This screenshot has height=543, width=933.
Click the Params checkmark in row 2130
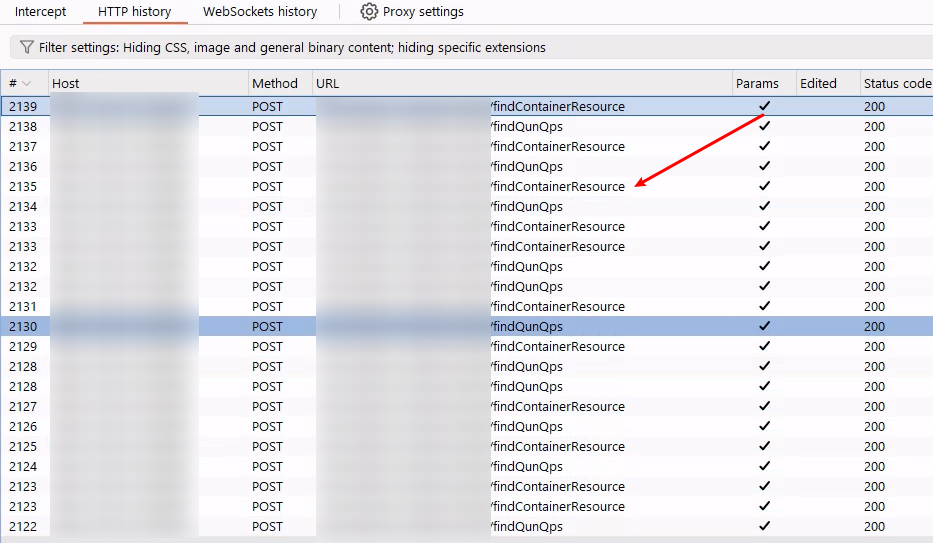tap(765, 326)
